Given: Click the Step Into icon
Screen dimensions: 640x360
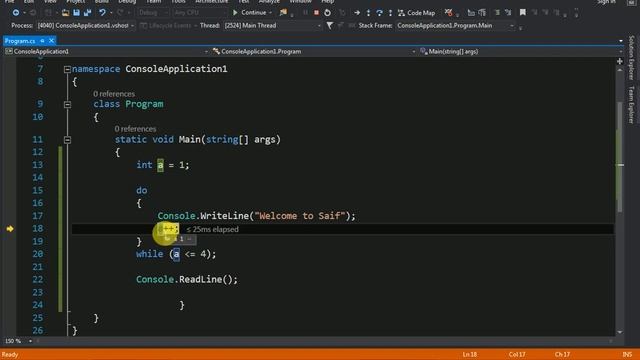Looking at the screenshot, I should click(x=368, y=13).
